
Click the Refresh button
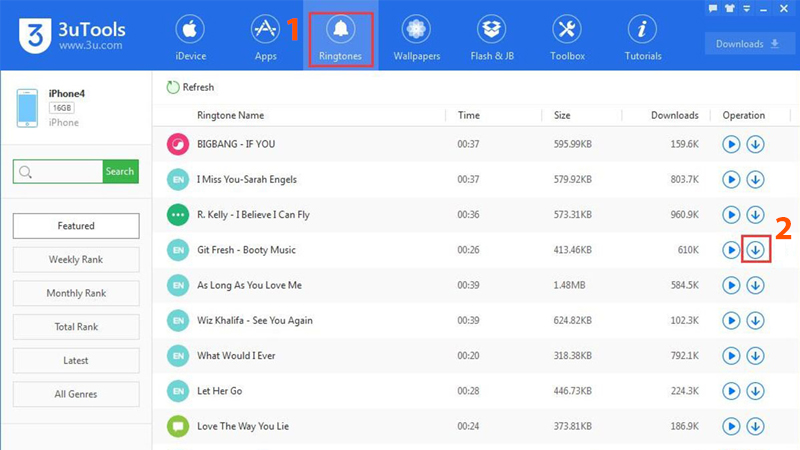[x=190, y=87]
